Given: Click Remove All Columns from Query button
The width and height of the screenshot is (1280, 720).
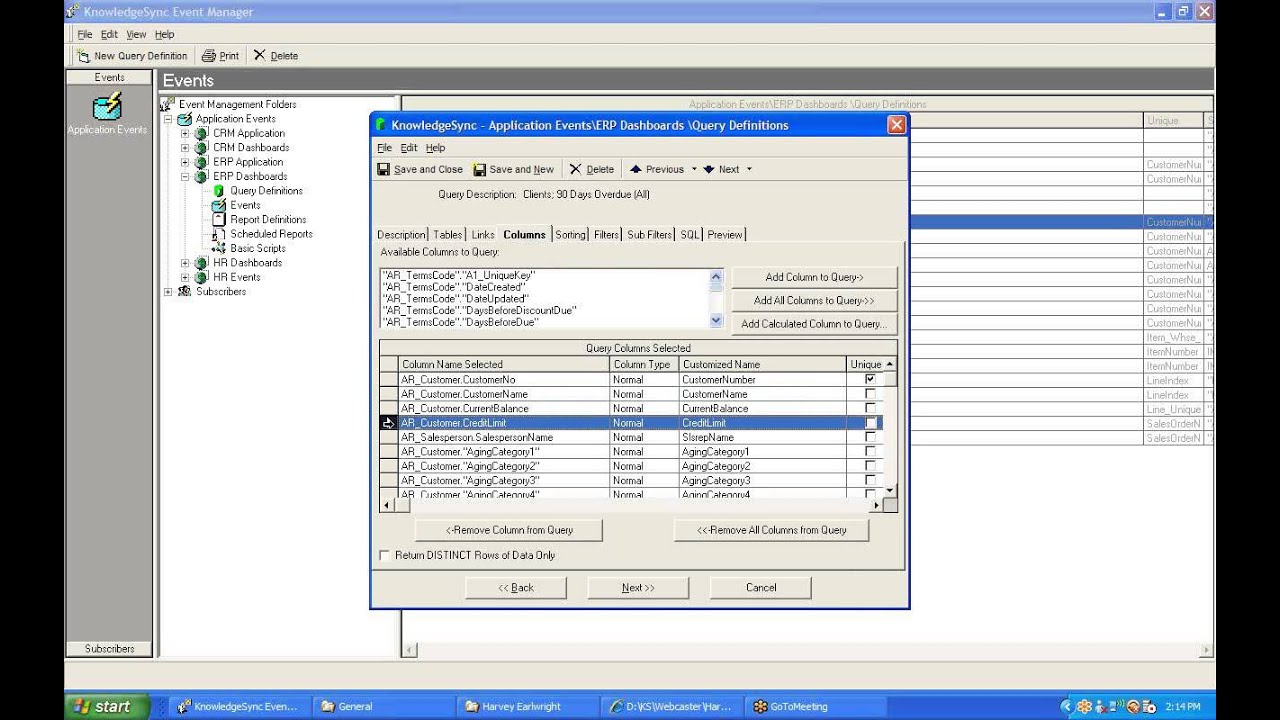Looking at the screenshot, I should [x=771, y=530].
